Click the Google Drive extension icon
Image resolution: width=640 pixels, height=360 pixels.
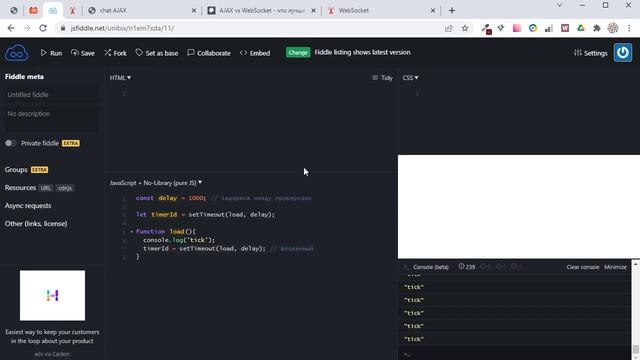pyautogui.click(x=581, y=28)
